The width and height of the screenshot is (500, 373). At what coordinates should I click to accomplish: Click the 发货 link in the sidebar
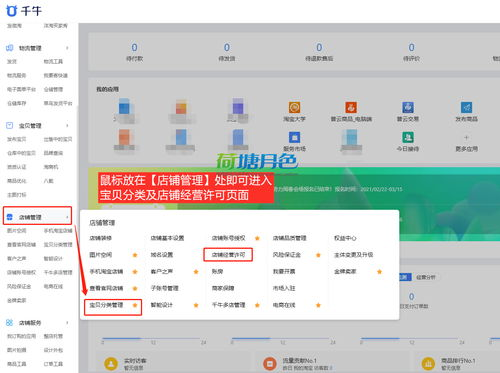coord(12,62)
